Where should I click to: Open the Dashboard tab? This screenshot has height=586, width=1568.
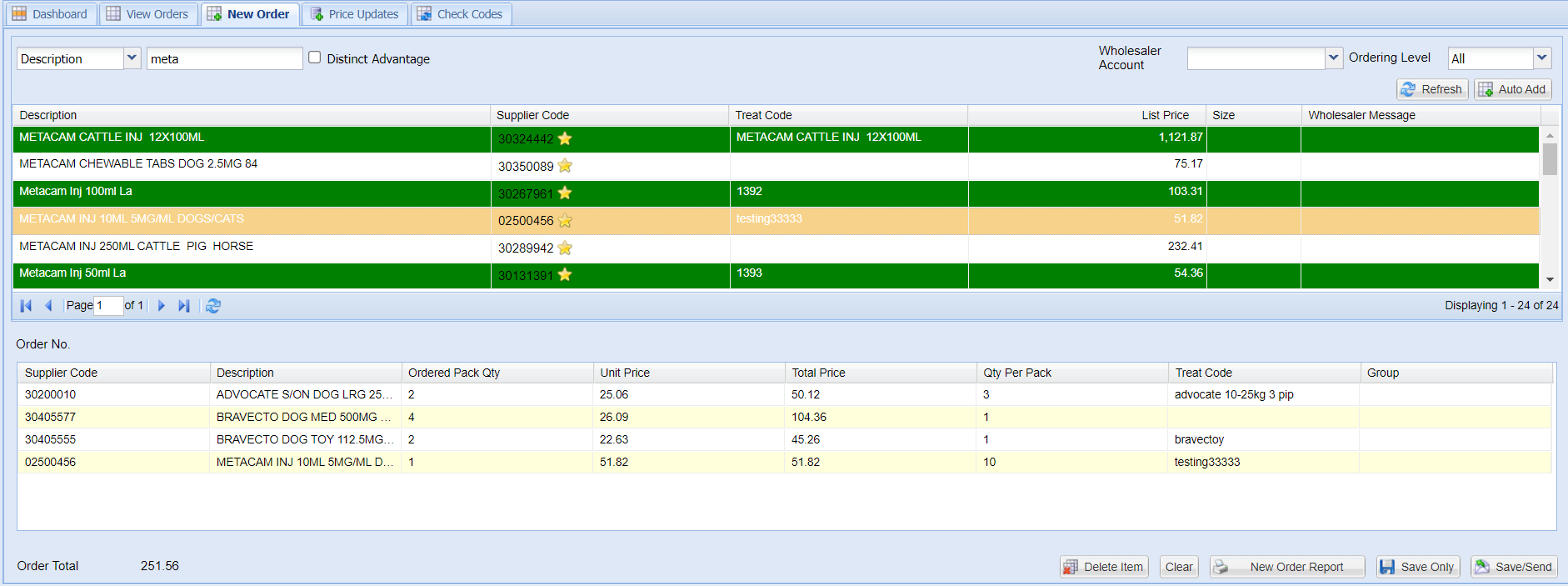point(50,14)
